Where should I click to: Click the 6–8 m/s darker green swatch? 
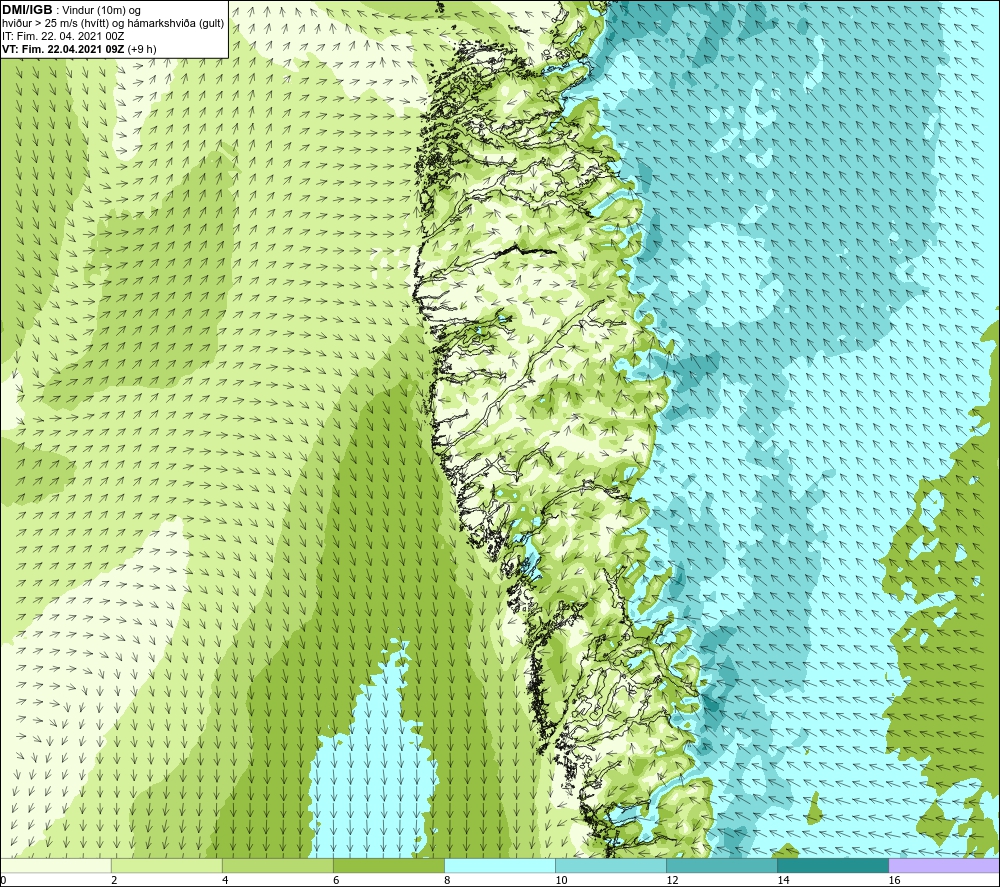point(389,866)
